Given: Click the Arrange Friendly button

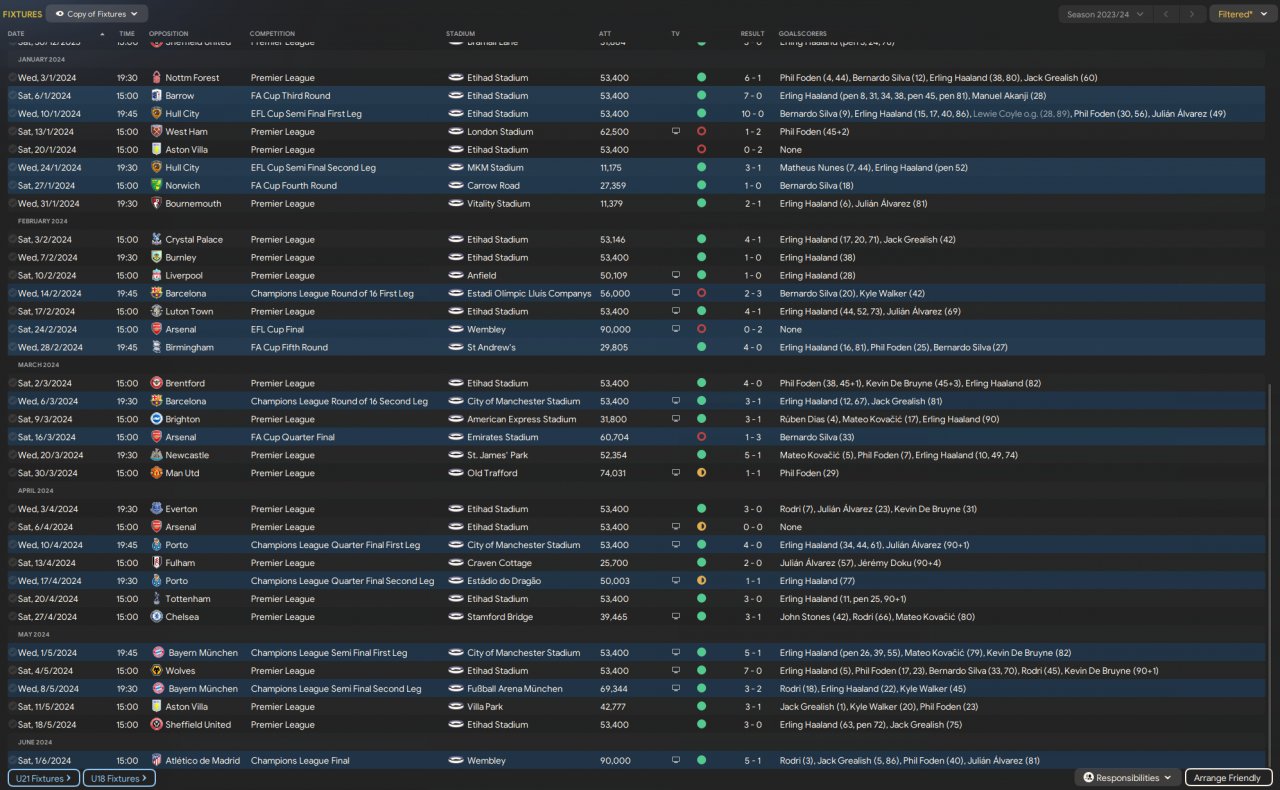Looking at the screenshot, I should (1229, 778).
